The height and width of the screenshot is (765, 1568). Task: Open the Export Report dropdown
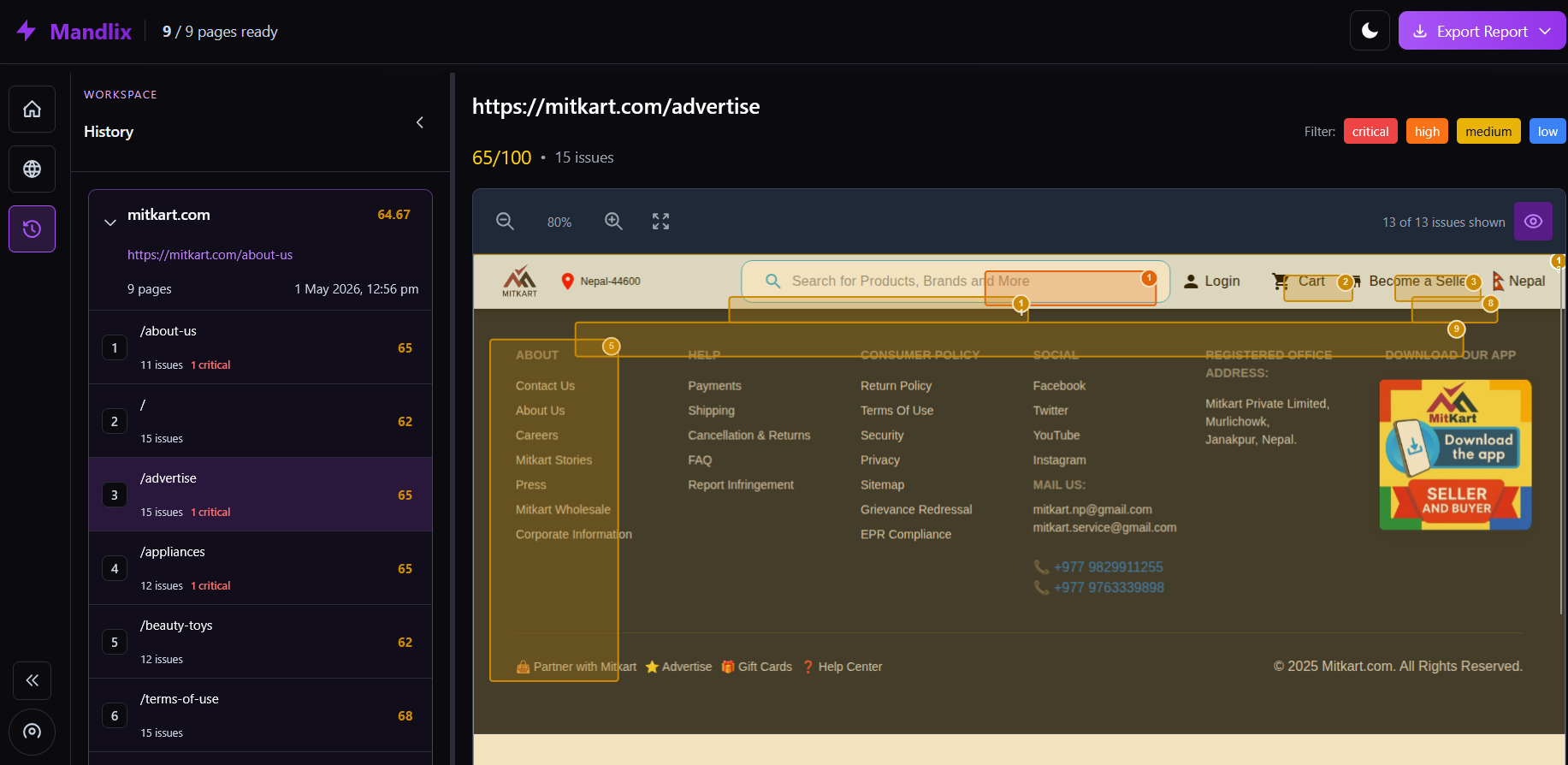[x=1482, y=31]
